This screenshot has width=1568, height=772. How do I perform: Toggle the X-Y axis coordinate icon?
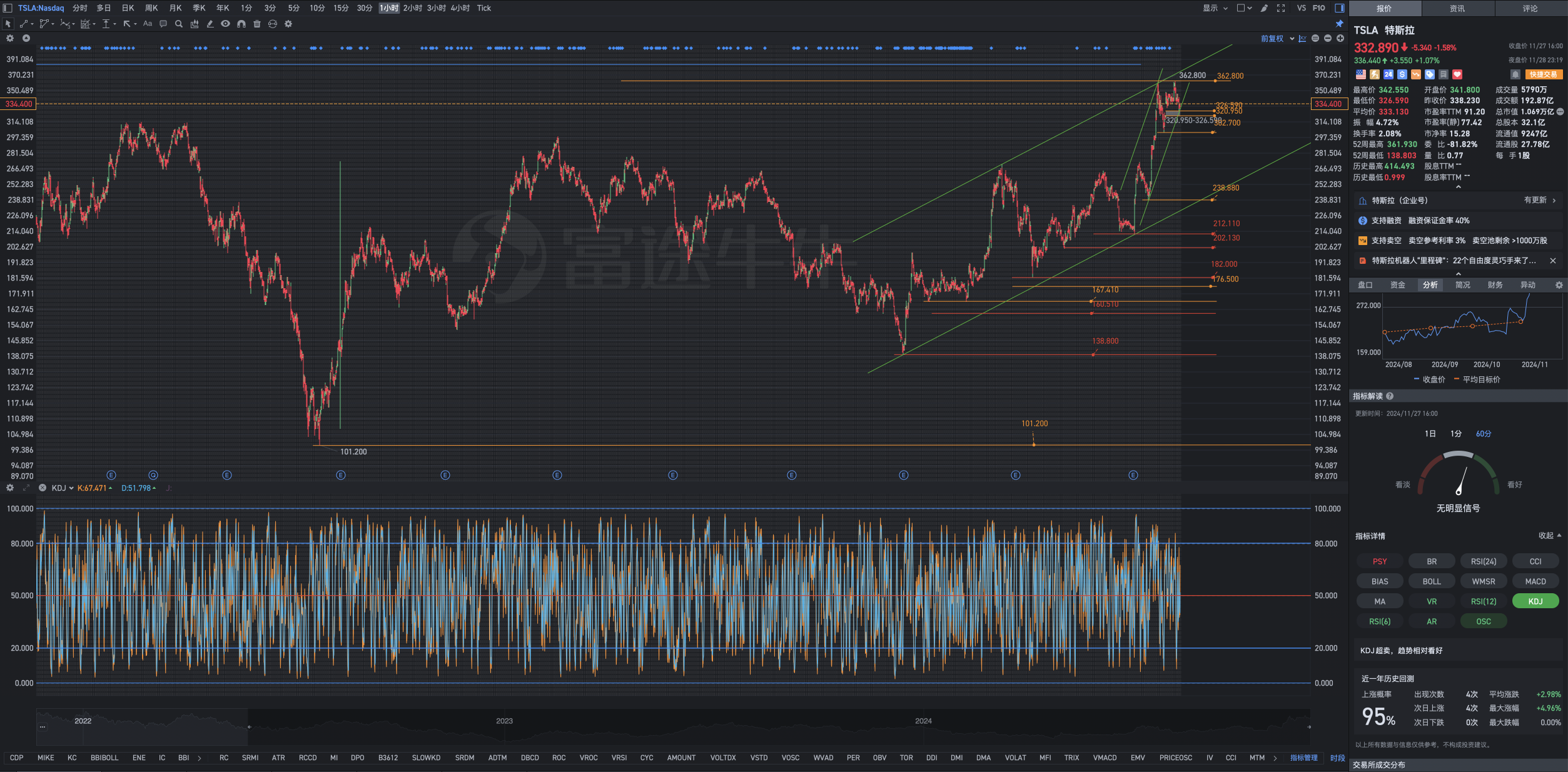click(1302, 39)
